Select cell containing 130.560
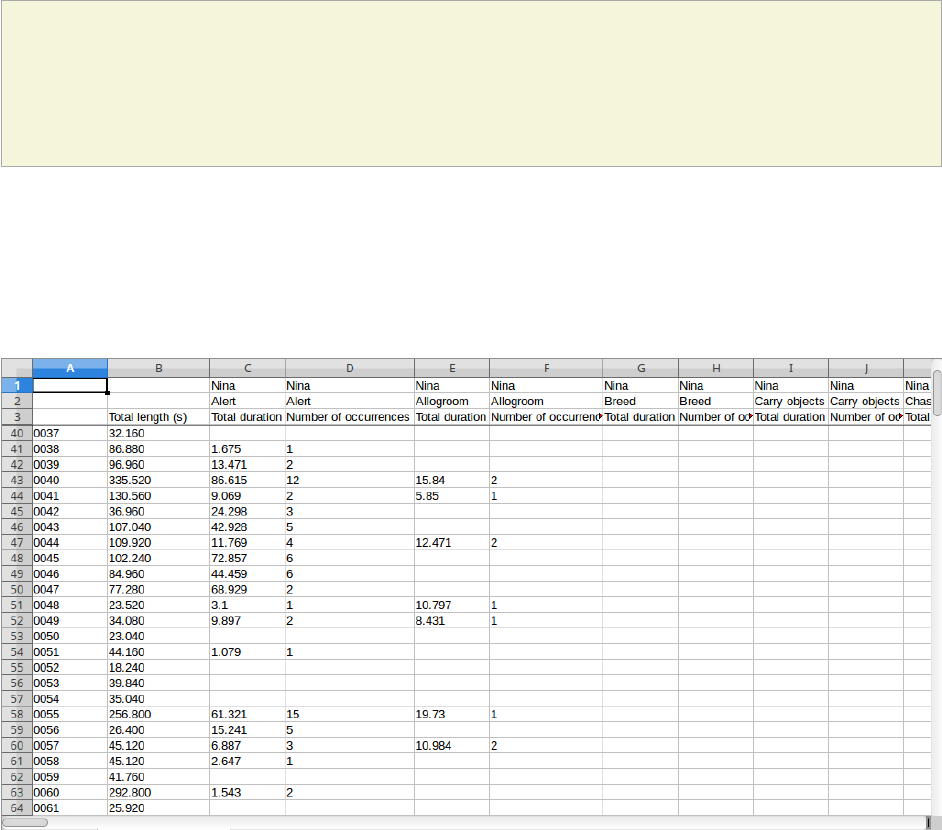Screen dimensions: 942x830 click(159, 495)
